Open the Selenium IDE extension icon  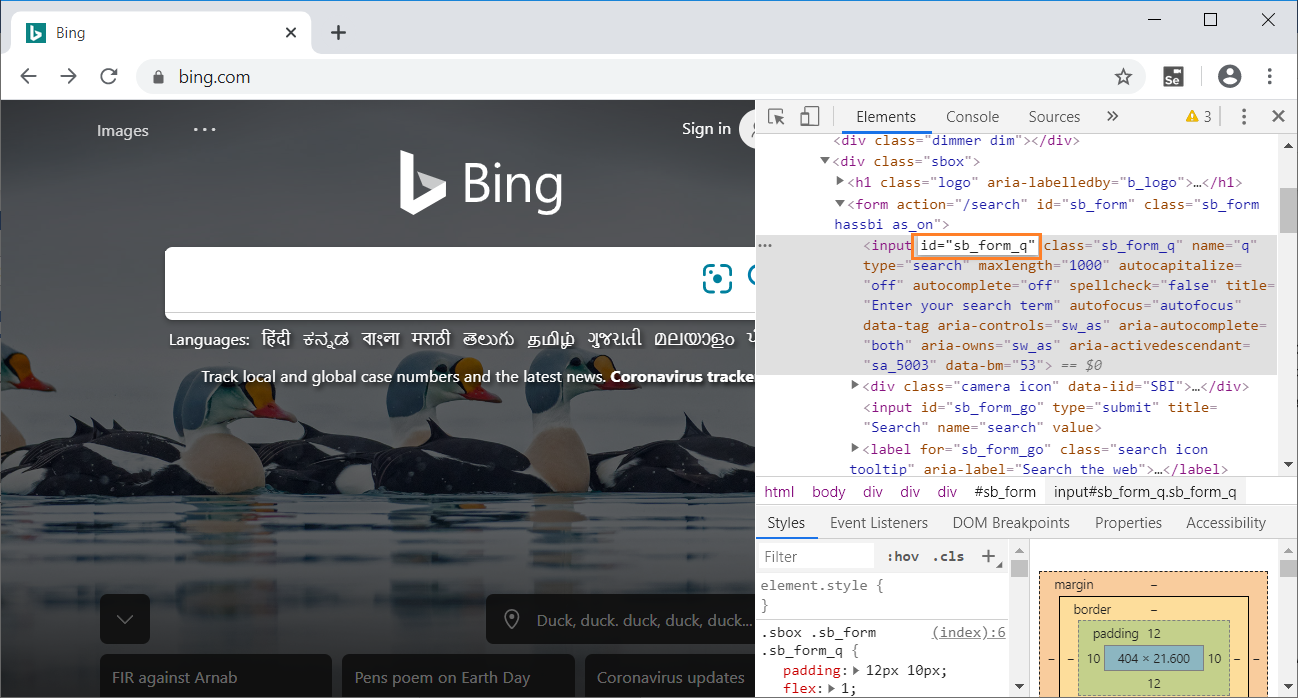(x=1174, y=77)
